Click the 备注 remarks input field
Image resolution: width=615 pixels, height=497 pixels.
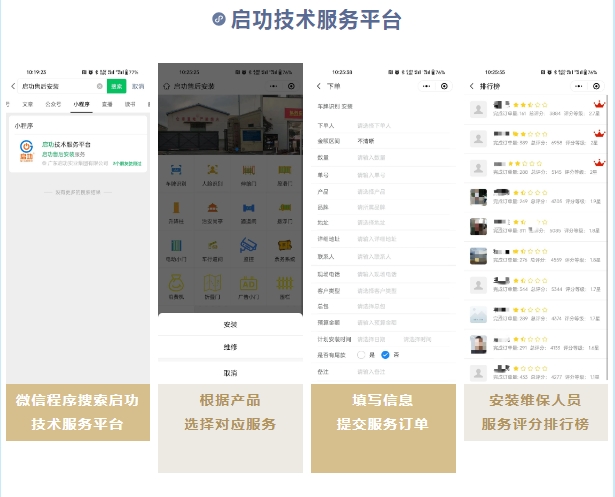pyautogui.click(x=383, y=371)
